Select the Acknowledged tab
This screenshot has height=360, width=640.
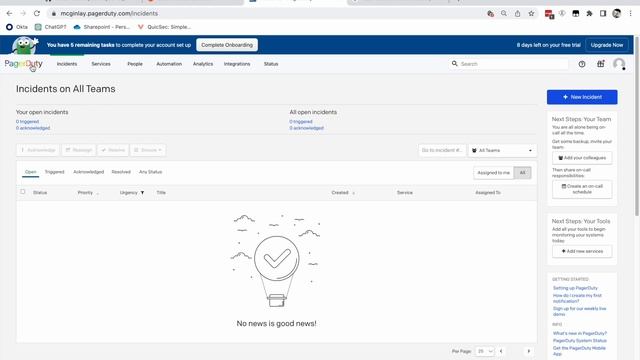89,172
